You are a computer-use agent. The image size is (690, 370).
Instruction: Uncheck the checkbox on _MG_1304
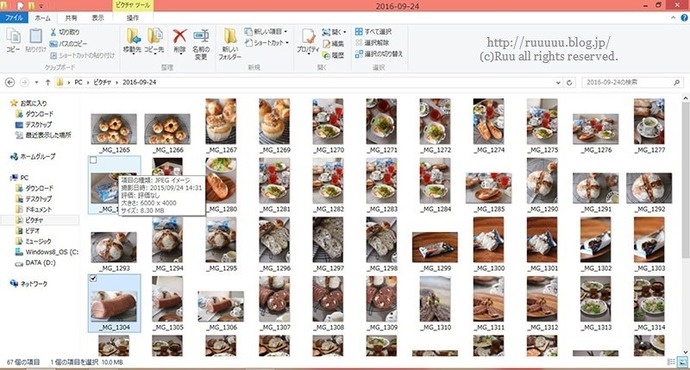click(93, 278)
